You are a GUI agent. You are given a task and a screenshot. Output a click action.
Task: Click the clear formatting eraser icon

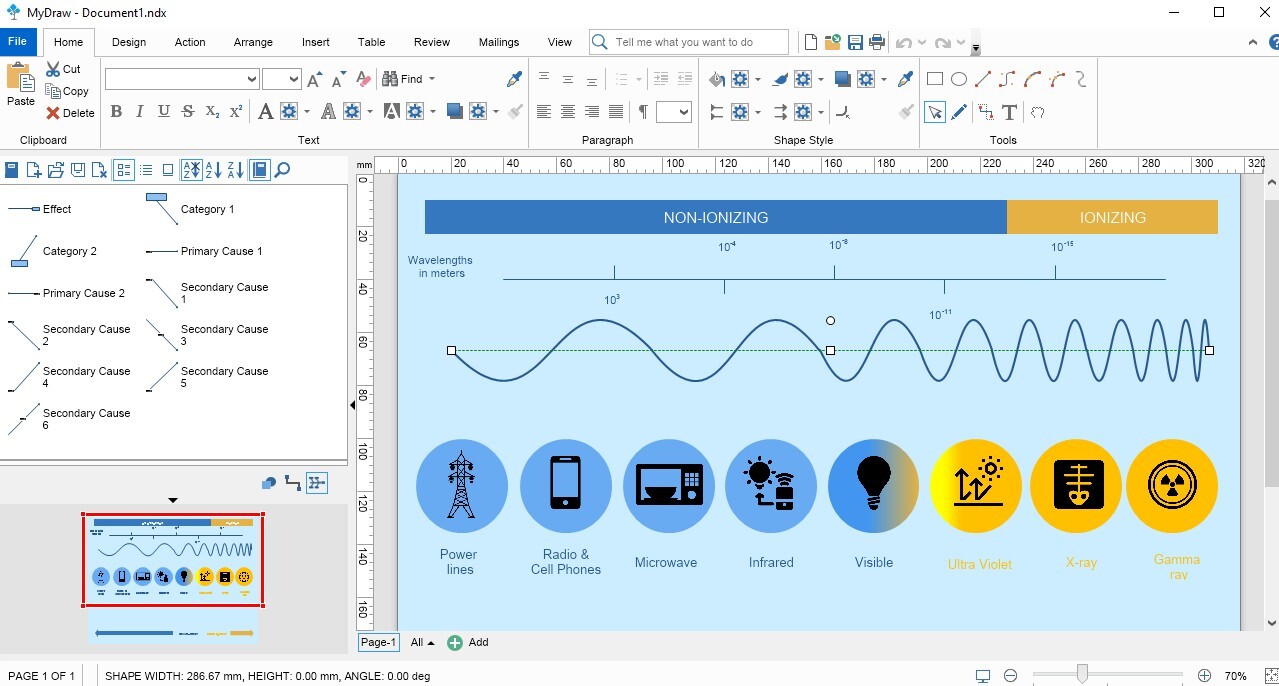pyautogui.click(x=363, y=79)
